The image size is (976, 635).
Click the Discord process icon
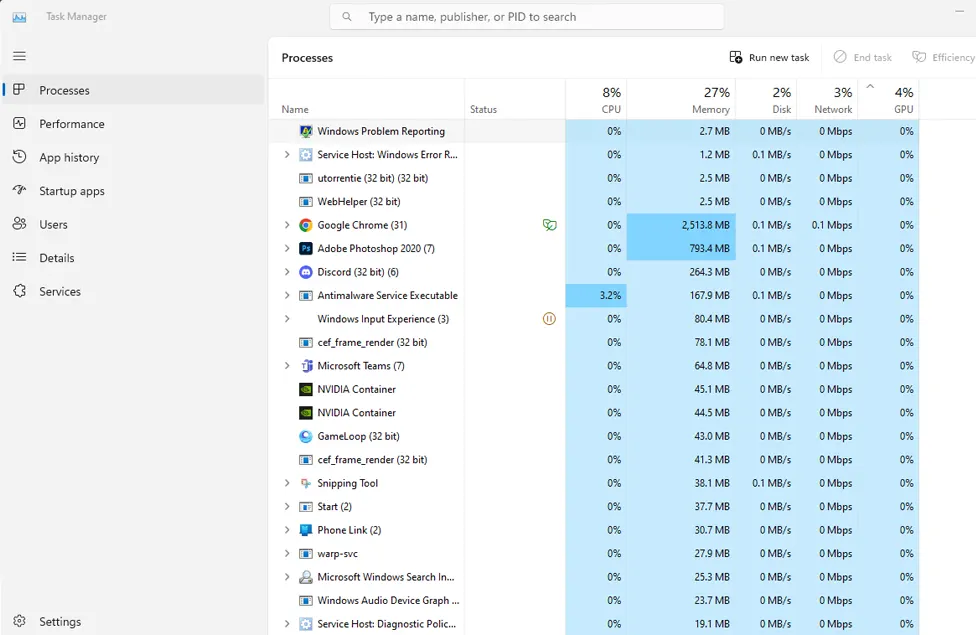pos(306,272)
